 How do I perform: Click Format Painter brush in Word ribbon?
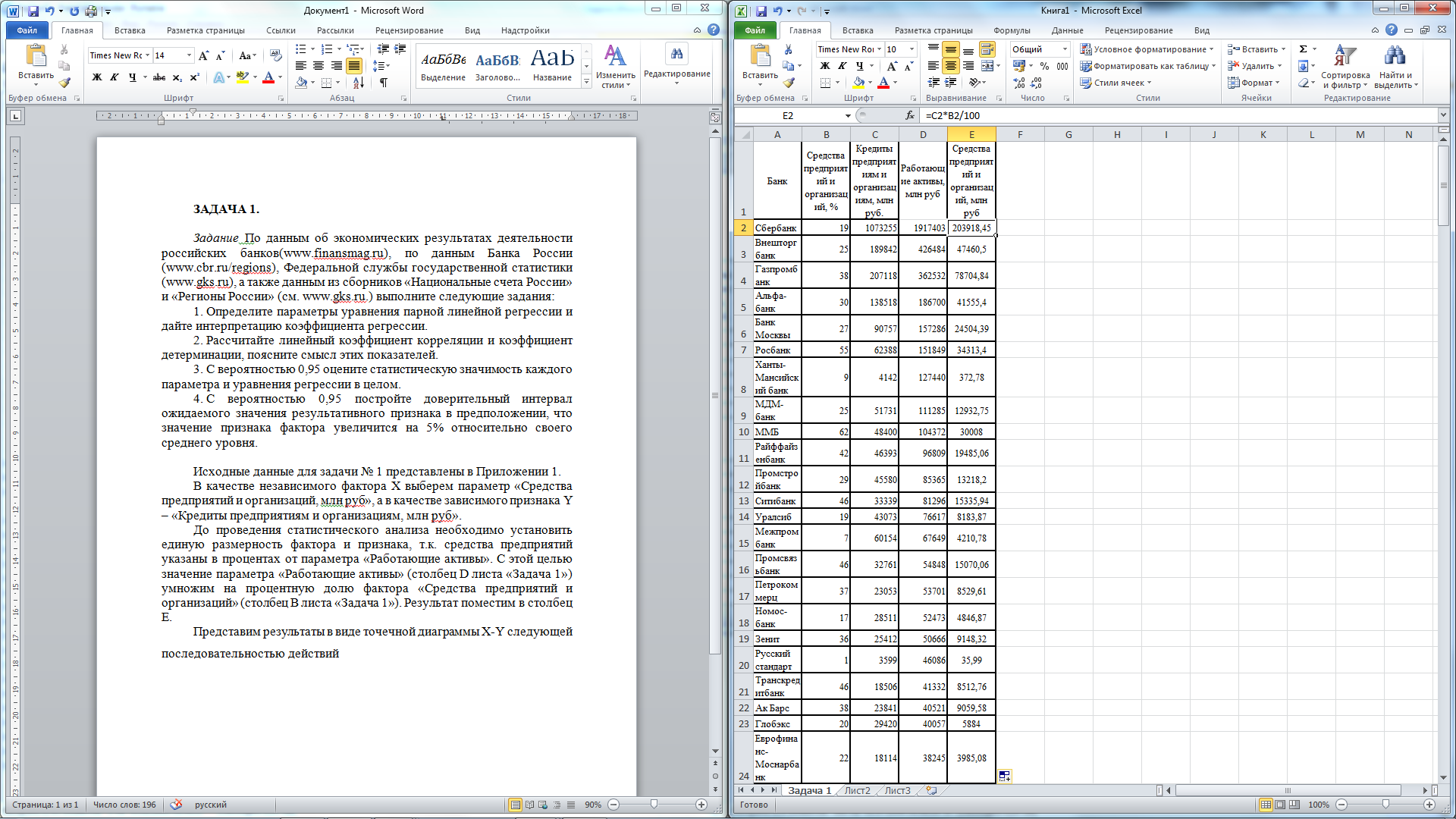click(x=64, y=83)
